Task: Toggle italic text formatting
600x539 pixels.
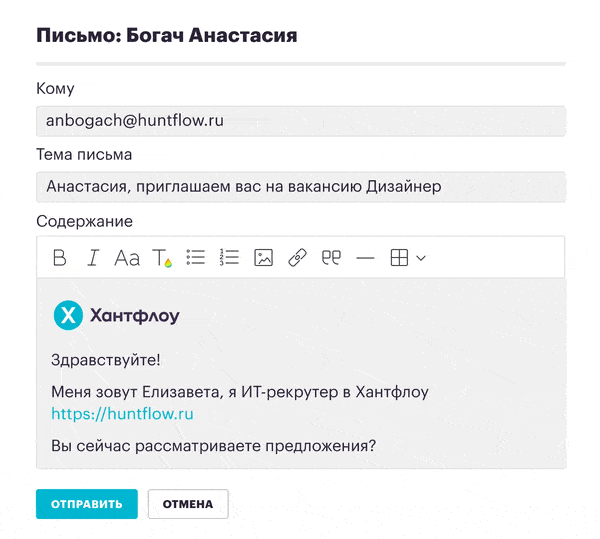Action: (93, 258)
